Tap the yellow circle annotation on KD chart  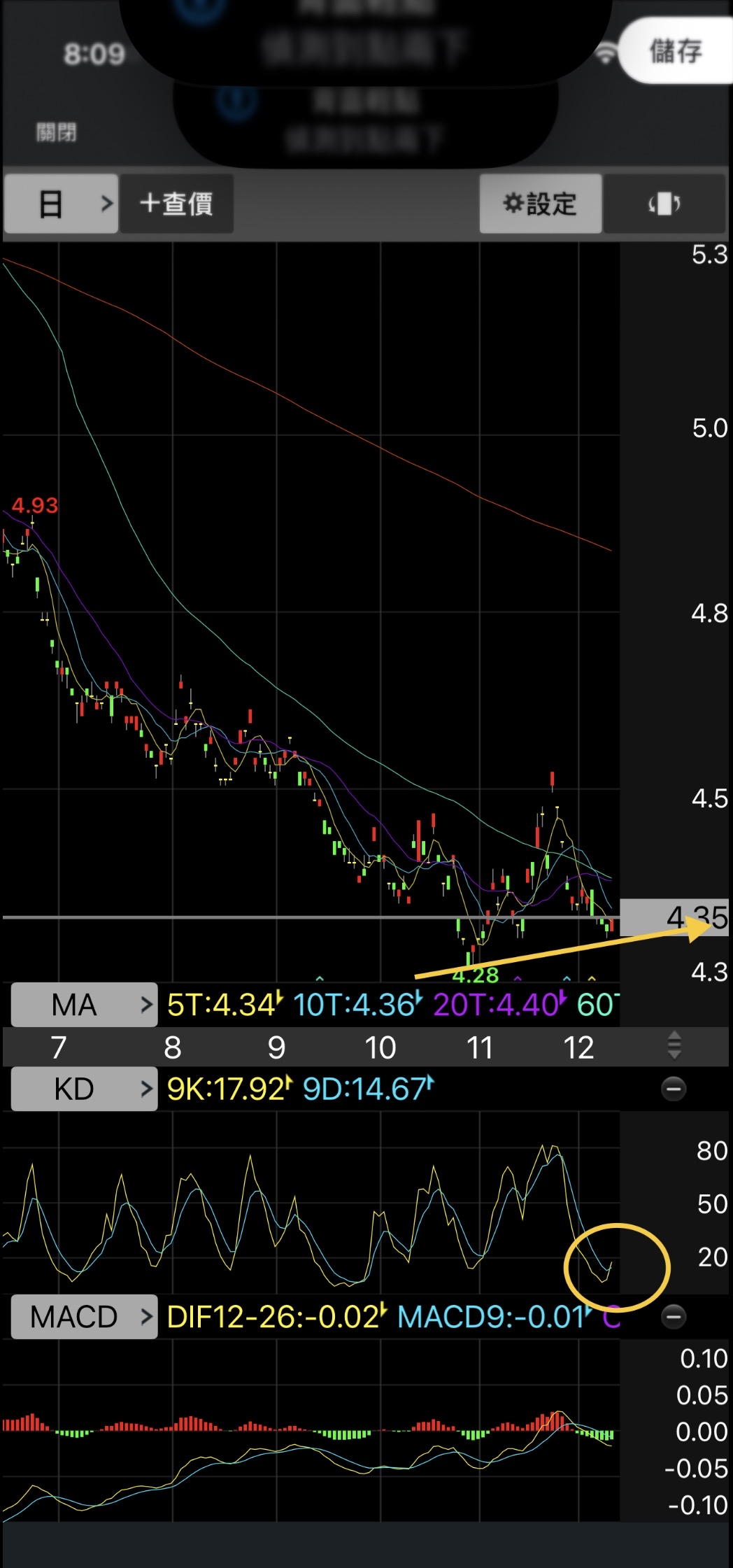(617, 1266)
